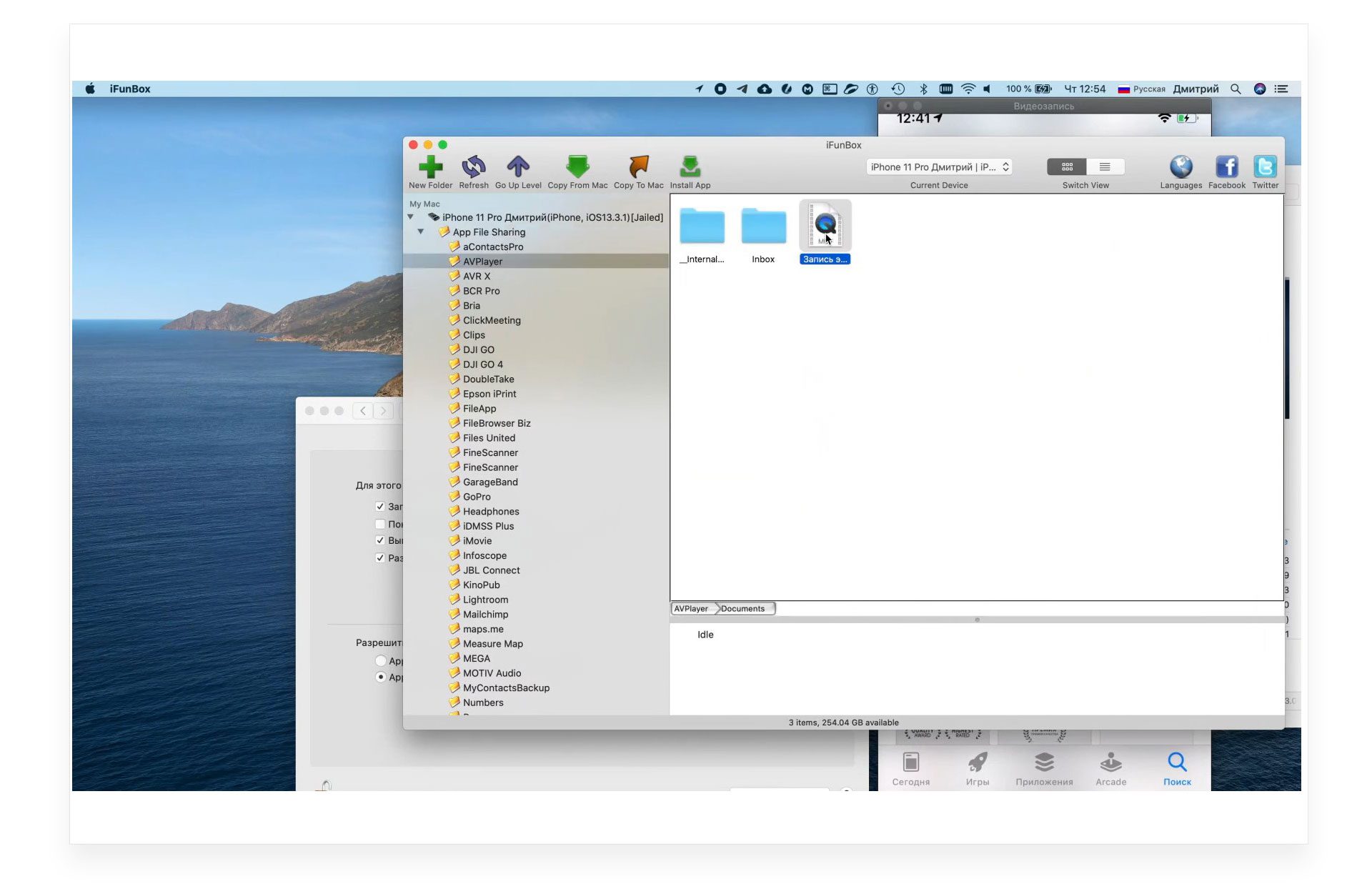
Task: Open Сегодня tab in App Store window
Action: click(910, 769)
